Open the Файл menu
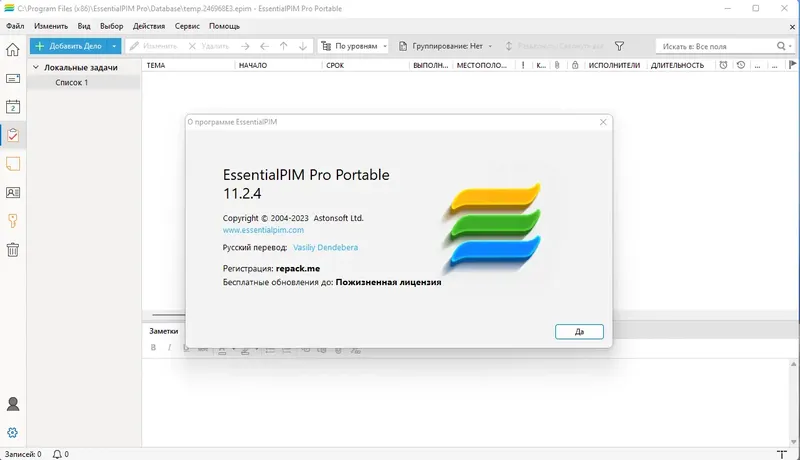The height and width of the screenshot is (460, 800). pos(15,26)
